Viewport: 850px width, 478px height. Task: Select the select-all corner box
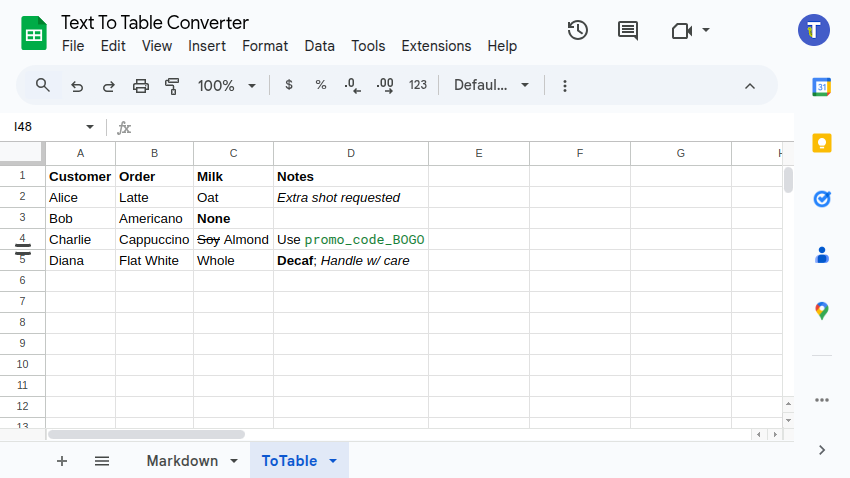click(22, 153)
